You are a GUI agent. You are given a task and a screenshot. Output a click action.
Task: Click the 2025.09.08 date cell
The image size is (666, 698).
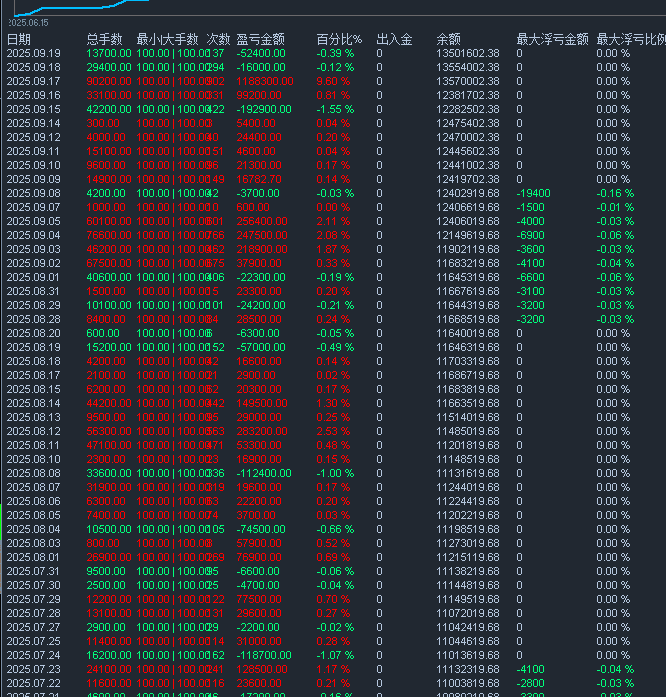(x=33, y=193)
